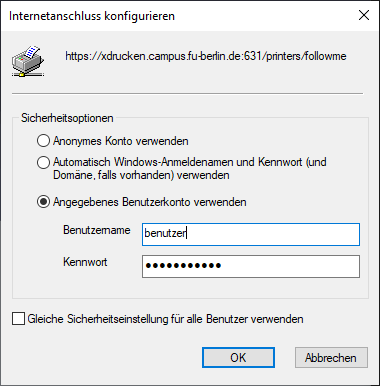The height and width of the screenshot is (386, 380).
Task: Focus the Kennwort password field
Action: pyautogui.click(x=251, y=266)
